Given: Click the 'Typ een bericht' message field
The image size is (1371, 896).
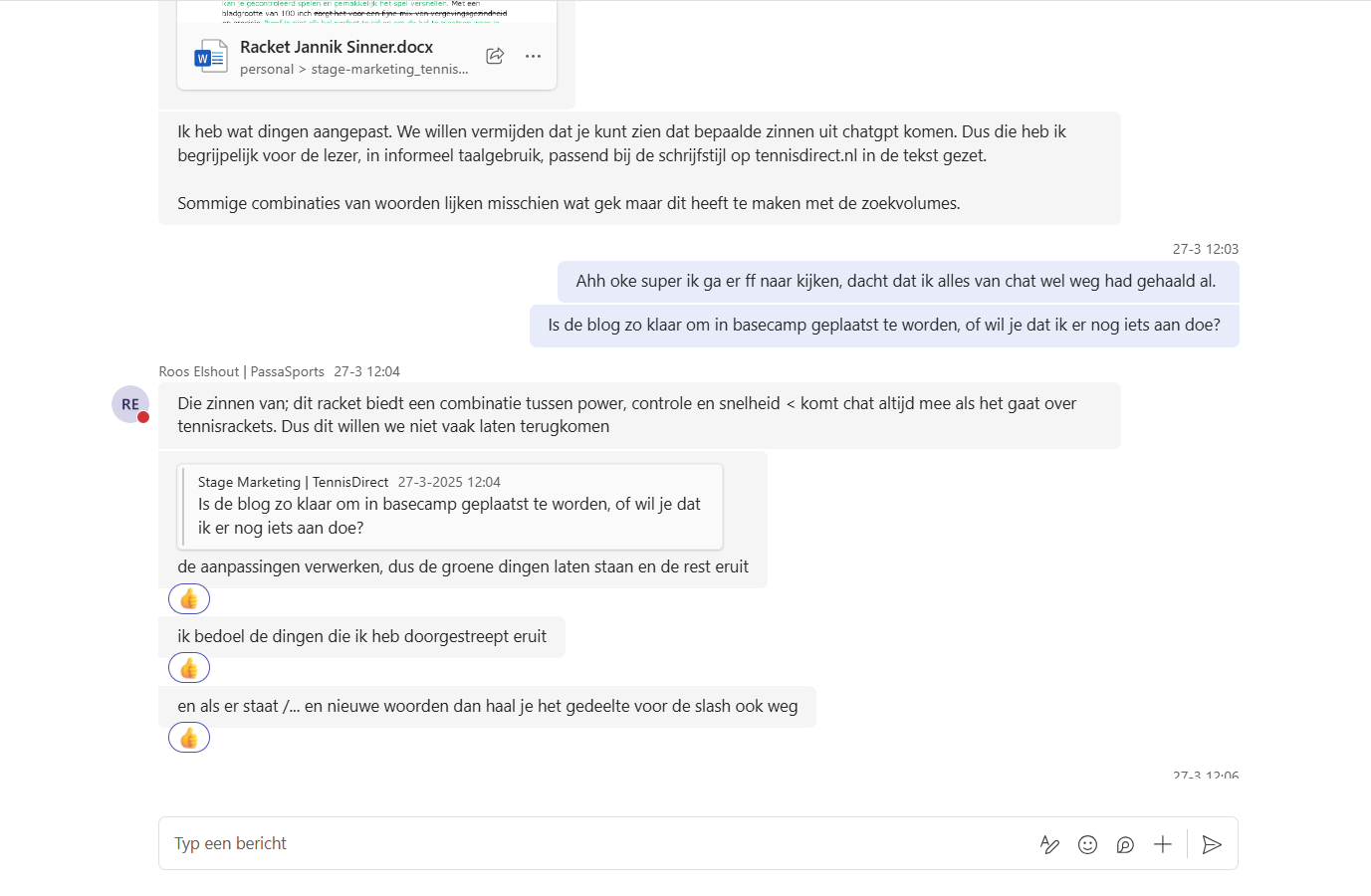Looking at the screenshot, I should click(x=597, y=843).
